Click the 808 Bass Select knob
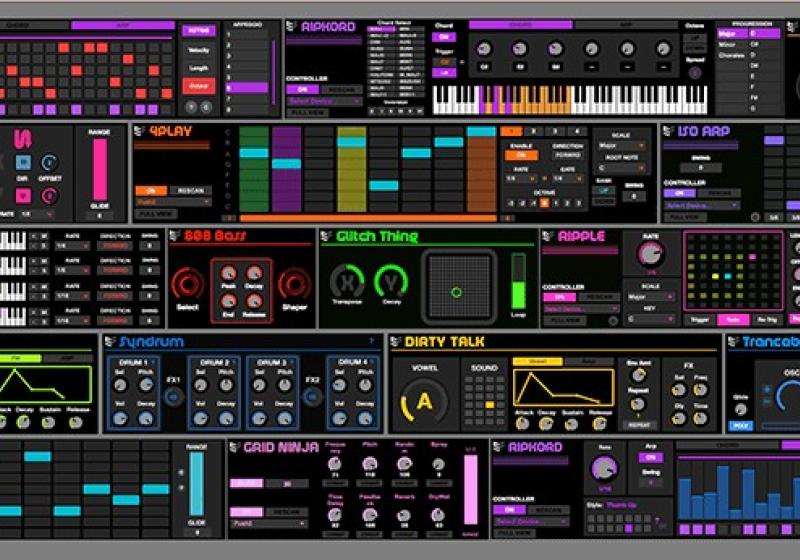Screen dimensions: 800x560 [x=187, y=284]
